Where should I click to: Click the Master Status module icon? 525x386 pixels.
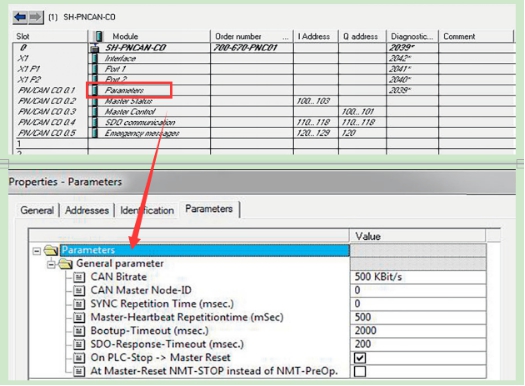tap(95, 101)
